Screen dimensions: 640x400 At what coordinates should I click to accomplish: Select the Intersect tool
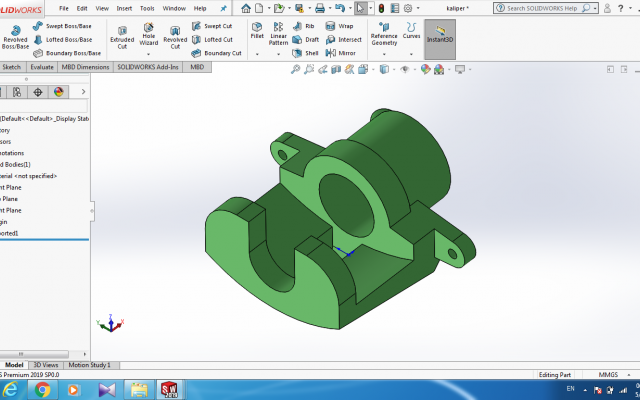coord(344,40)
